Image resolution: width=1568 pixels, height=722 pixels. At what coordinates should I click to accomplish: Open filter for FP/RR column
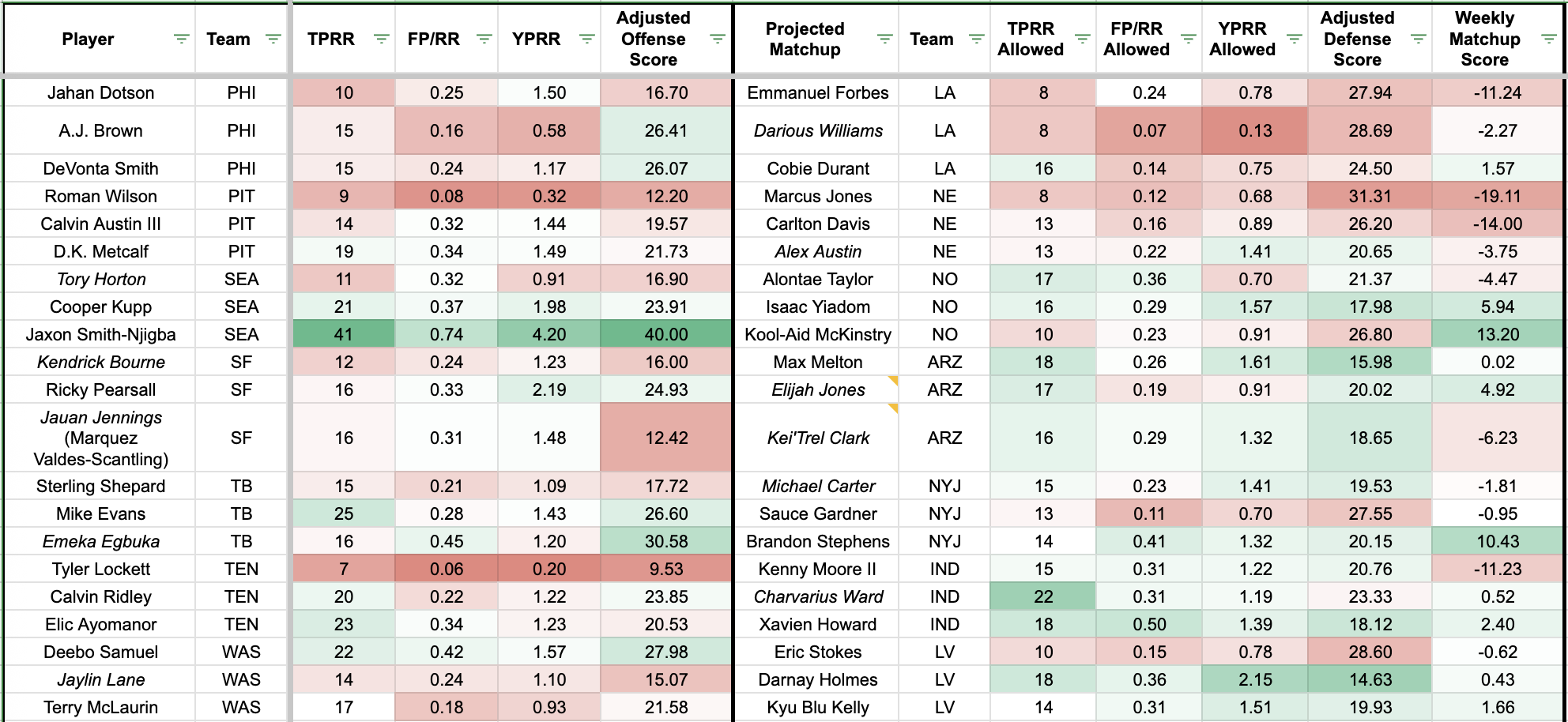point(484,39)
